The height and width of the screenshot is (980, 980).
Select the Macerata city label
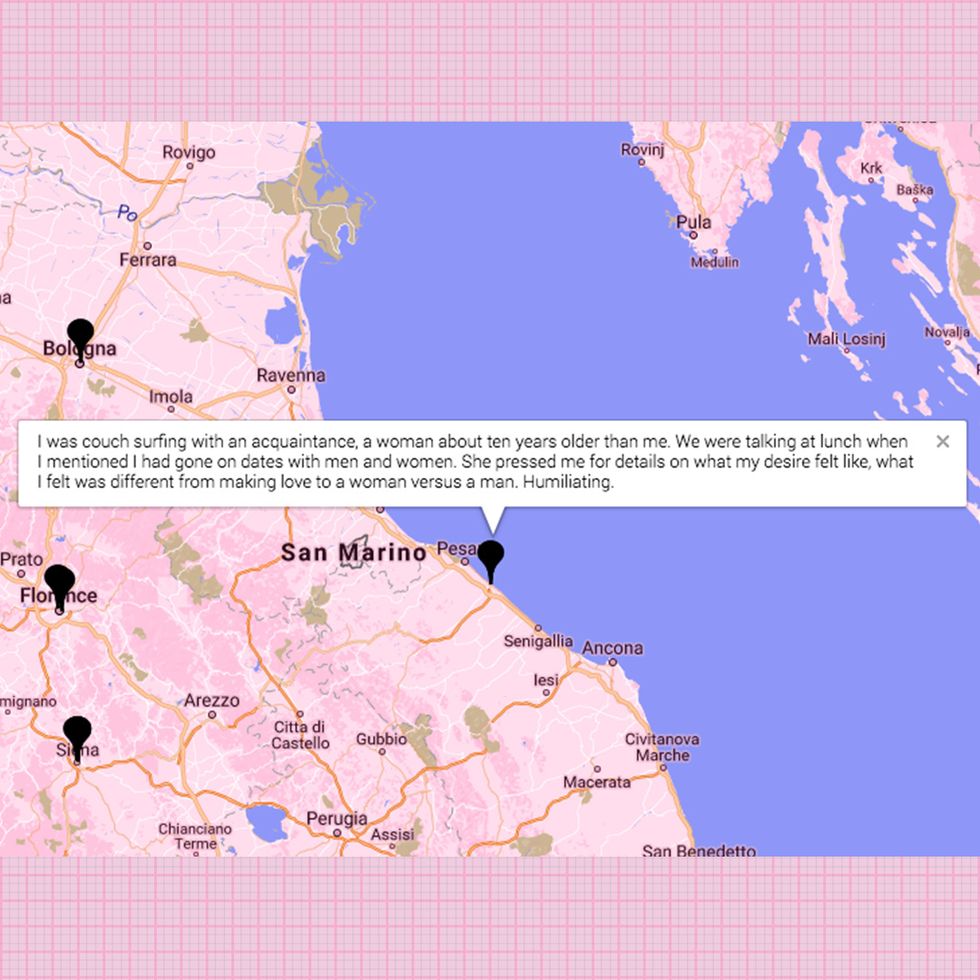pyautogui.click(x=596, y=781)
